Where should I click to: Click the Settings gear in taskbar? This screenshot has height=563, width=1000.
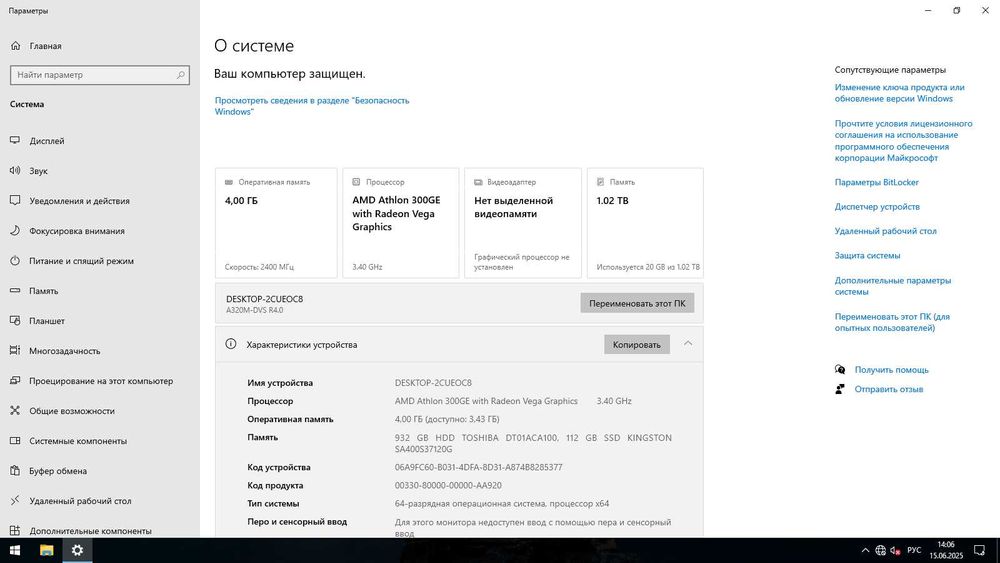(77, 550)
